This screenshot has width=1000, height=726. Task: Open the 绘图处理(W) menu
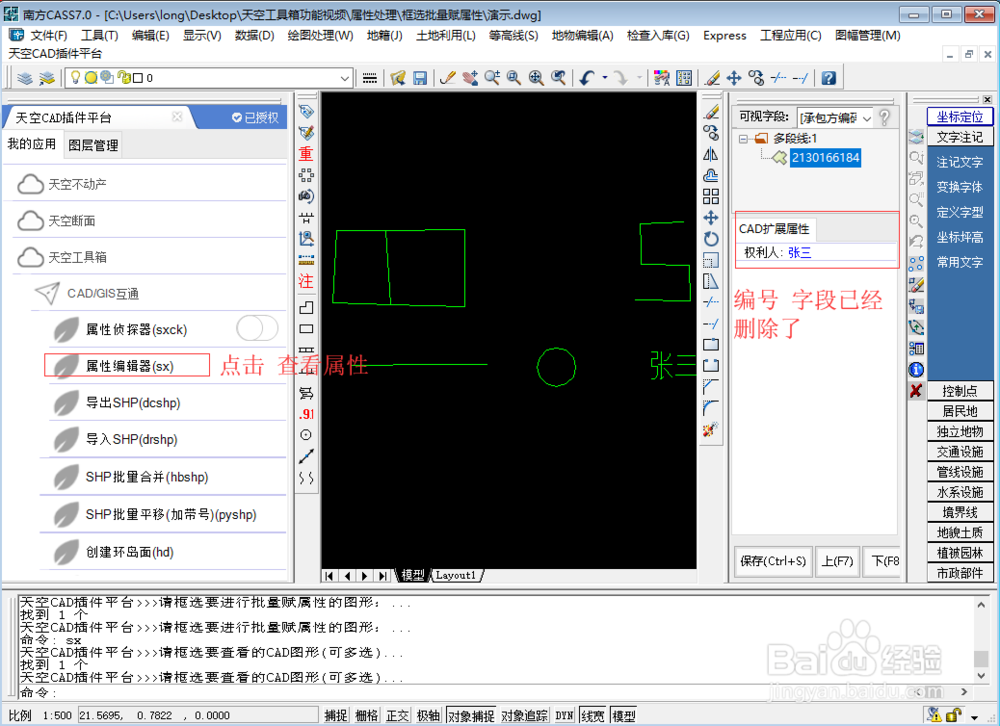pos(320,36)
